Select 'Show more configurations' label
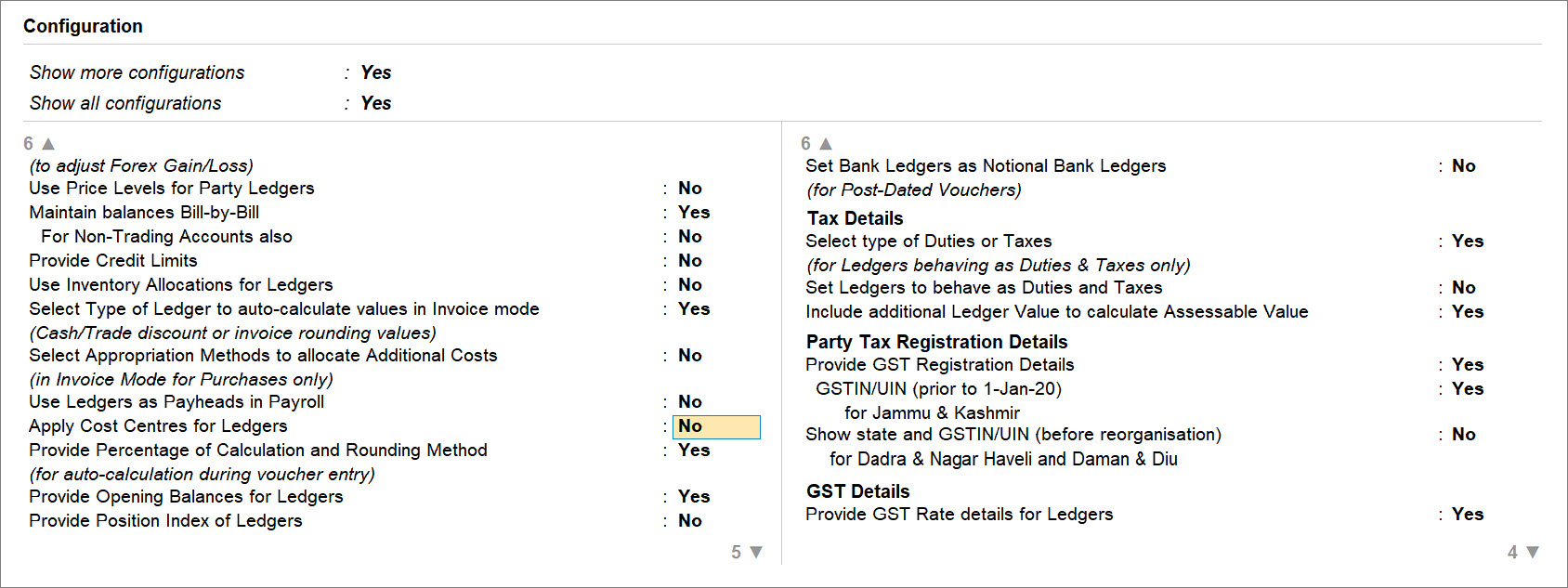 (137, 72)
